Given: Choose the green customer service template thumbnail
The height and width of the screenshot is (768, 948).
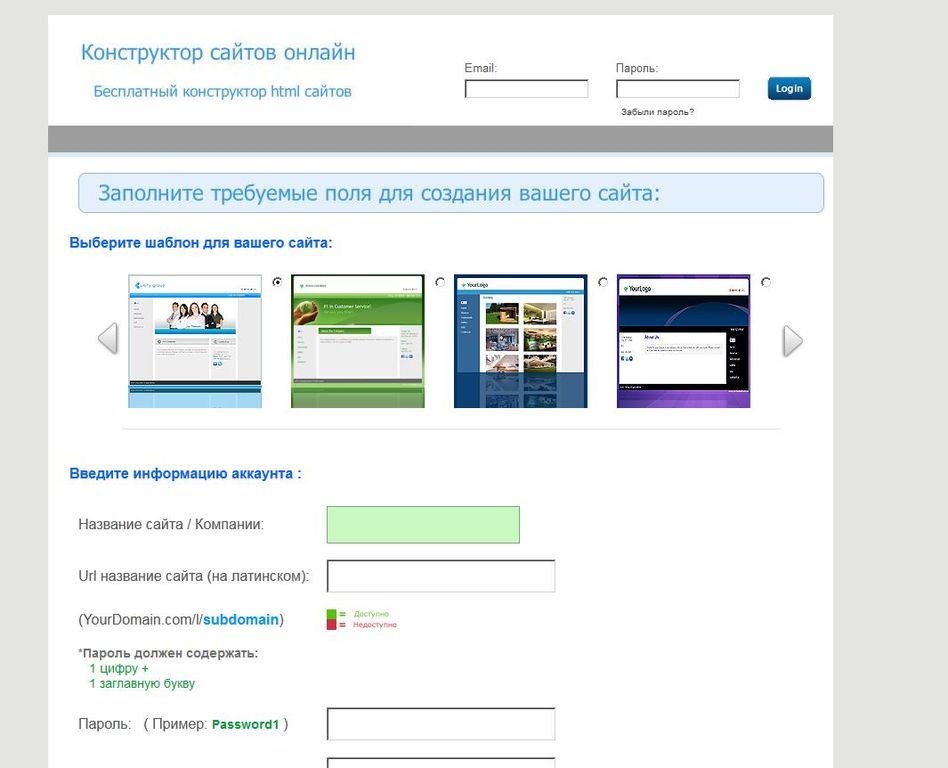Looking at the screenshot, I should tap(358, 341).
